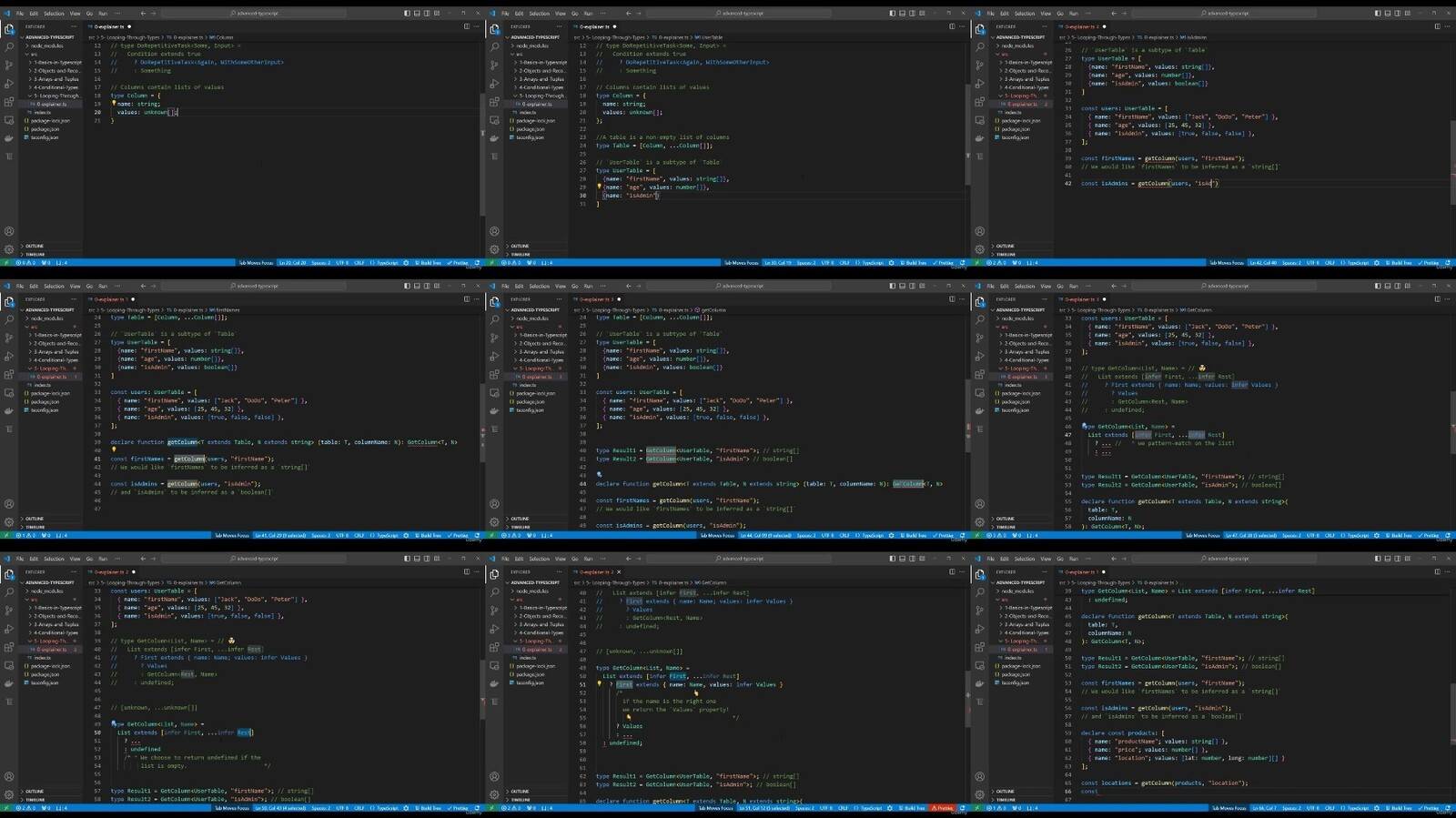This screenshot has width=1456, height=818.
Task: Open Run and Debug in top-right window
Action: pyautogui.click(x=980, y=84)
